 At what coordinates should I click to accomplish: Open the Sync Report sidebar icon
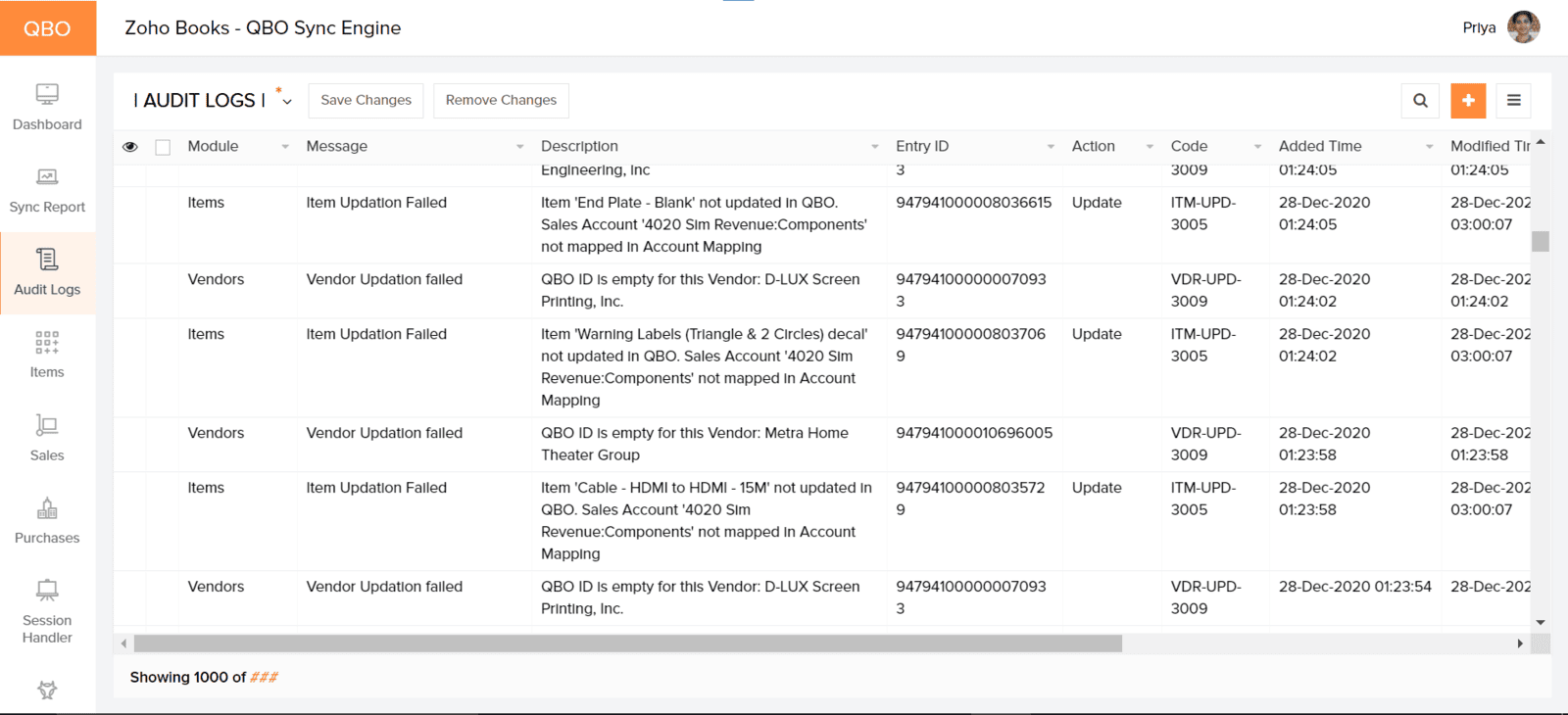pos(47,177)
